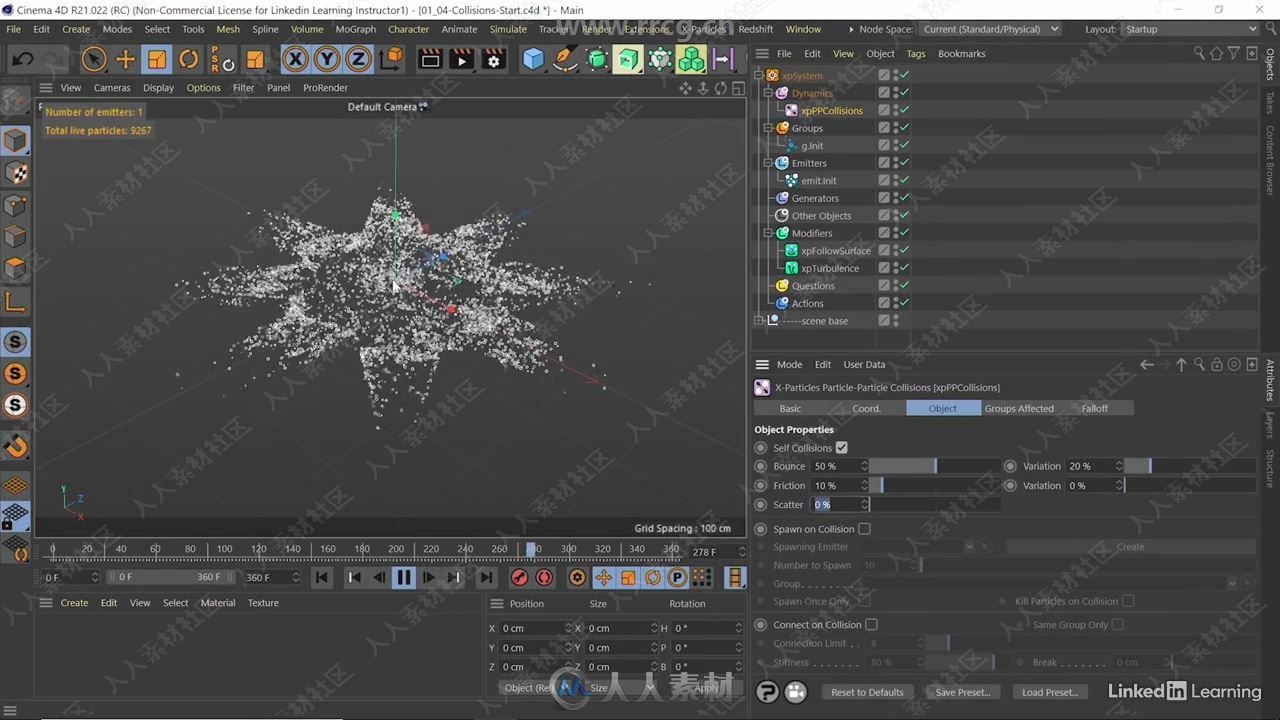Open the Mode menu in Attributes

[789, 365]
